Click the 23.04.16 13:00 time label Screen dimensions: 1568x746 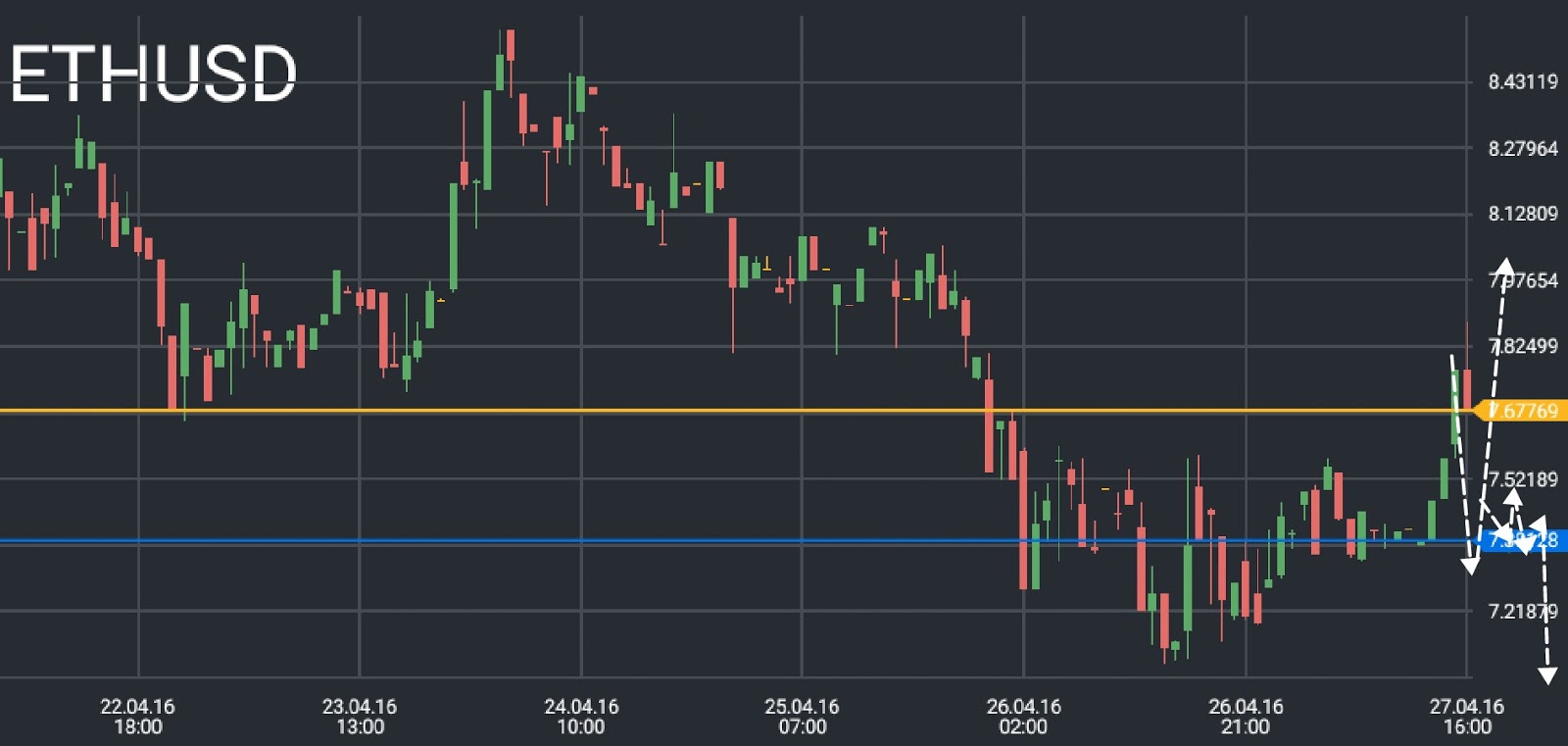(360, 717)
